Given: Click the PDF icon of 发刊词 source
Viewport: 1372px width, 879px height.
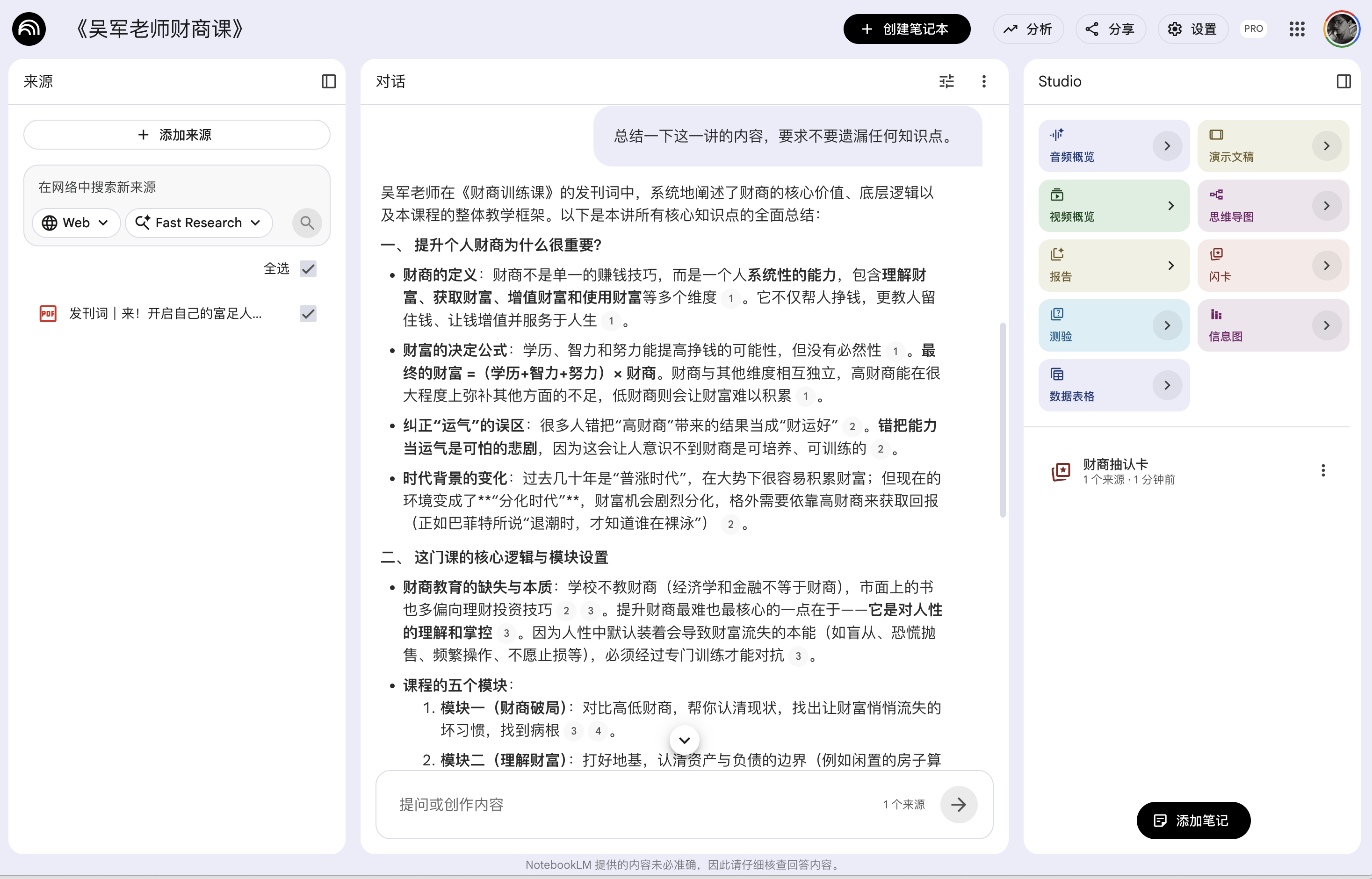Looking at the screenshot, I should 48,313.
